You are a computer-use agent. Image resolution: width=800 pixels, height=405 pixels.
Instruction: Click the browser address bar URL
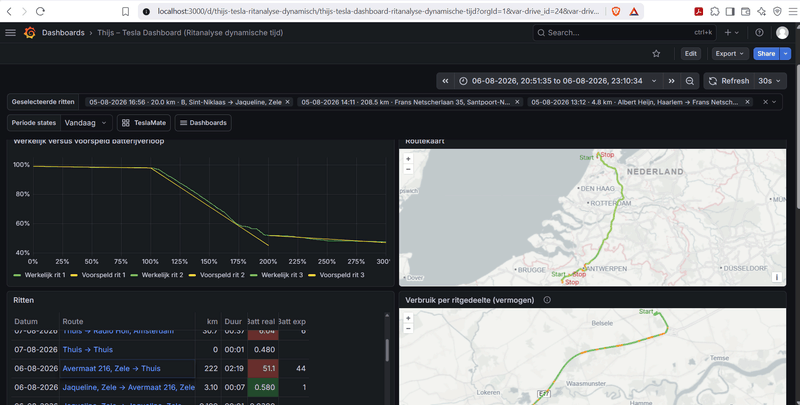(x=378, y=11)
